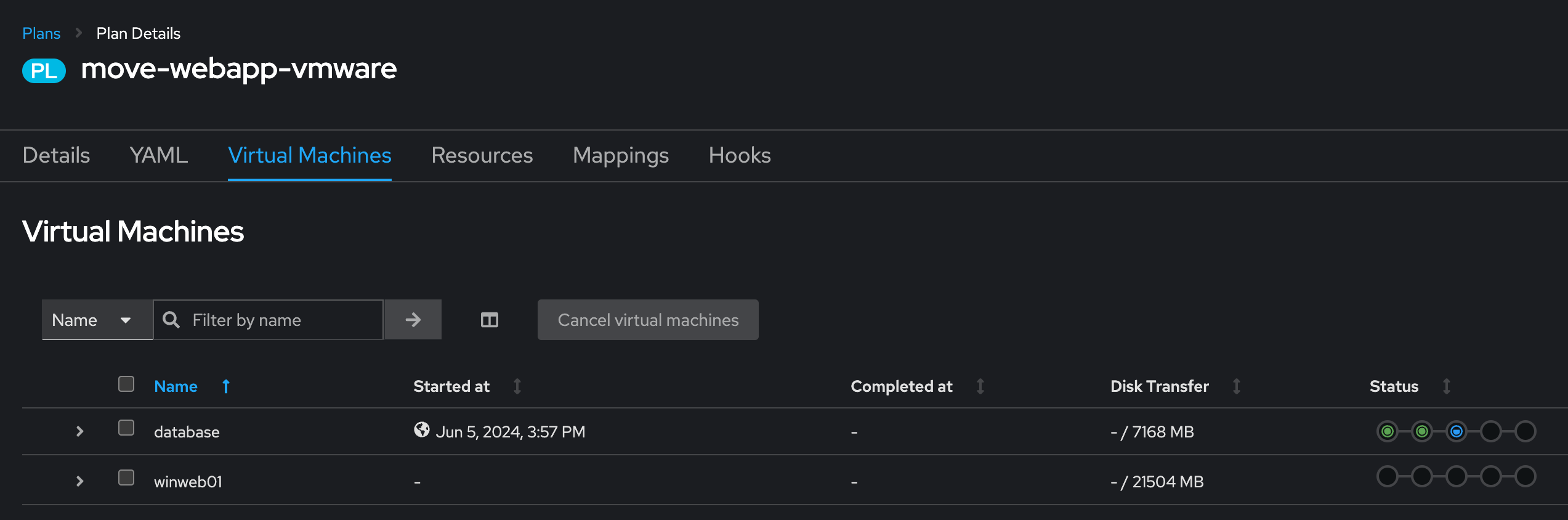Image resolution: width=1568 pixels, height=520 pixels.
Task: Expand the winweb01 row details
Action: pyautogui.click(x=79, y=481)
